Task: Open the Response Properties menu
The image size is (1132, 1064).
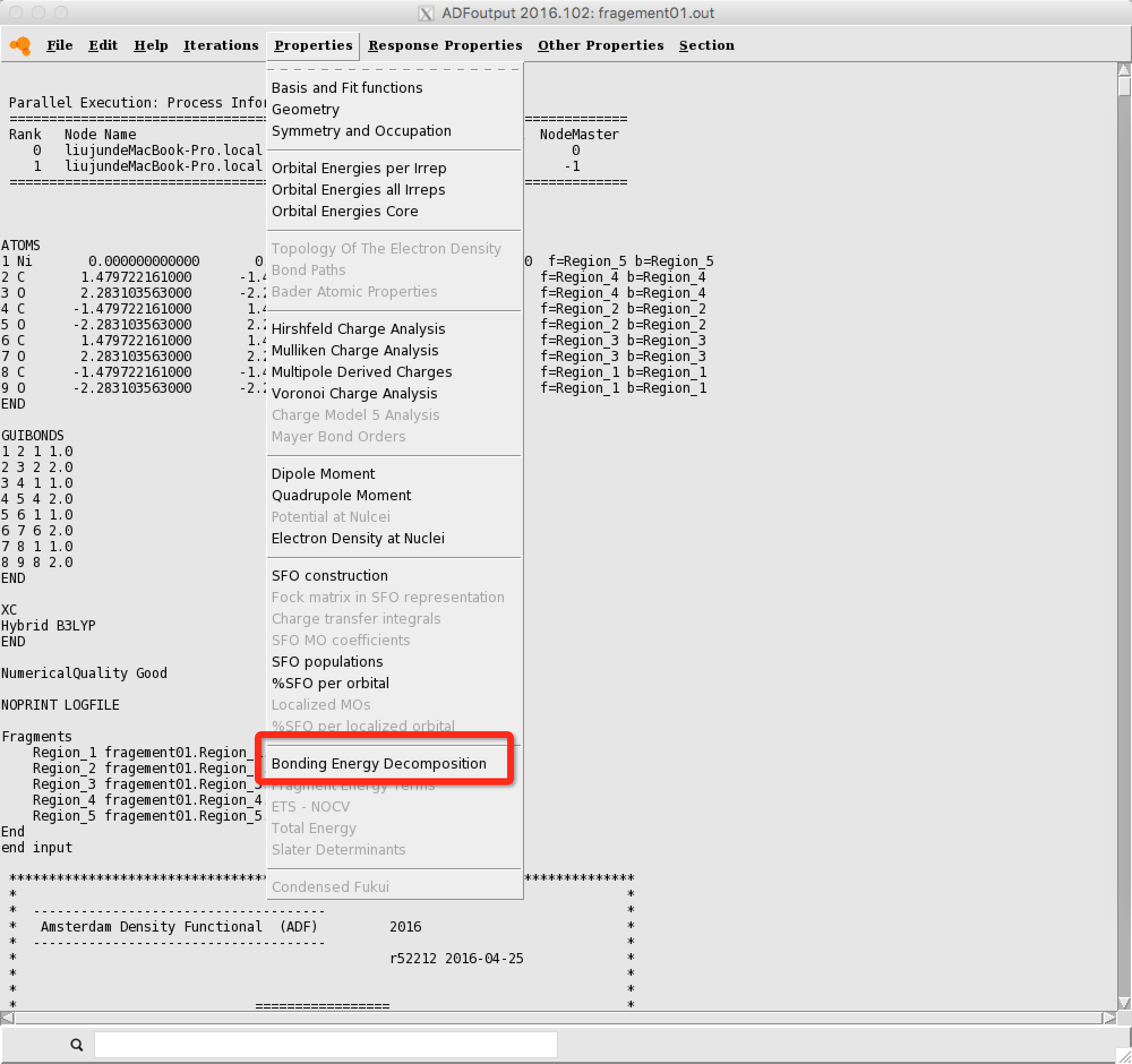Action: pyautogui.click(x=445, y=45)
